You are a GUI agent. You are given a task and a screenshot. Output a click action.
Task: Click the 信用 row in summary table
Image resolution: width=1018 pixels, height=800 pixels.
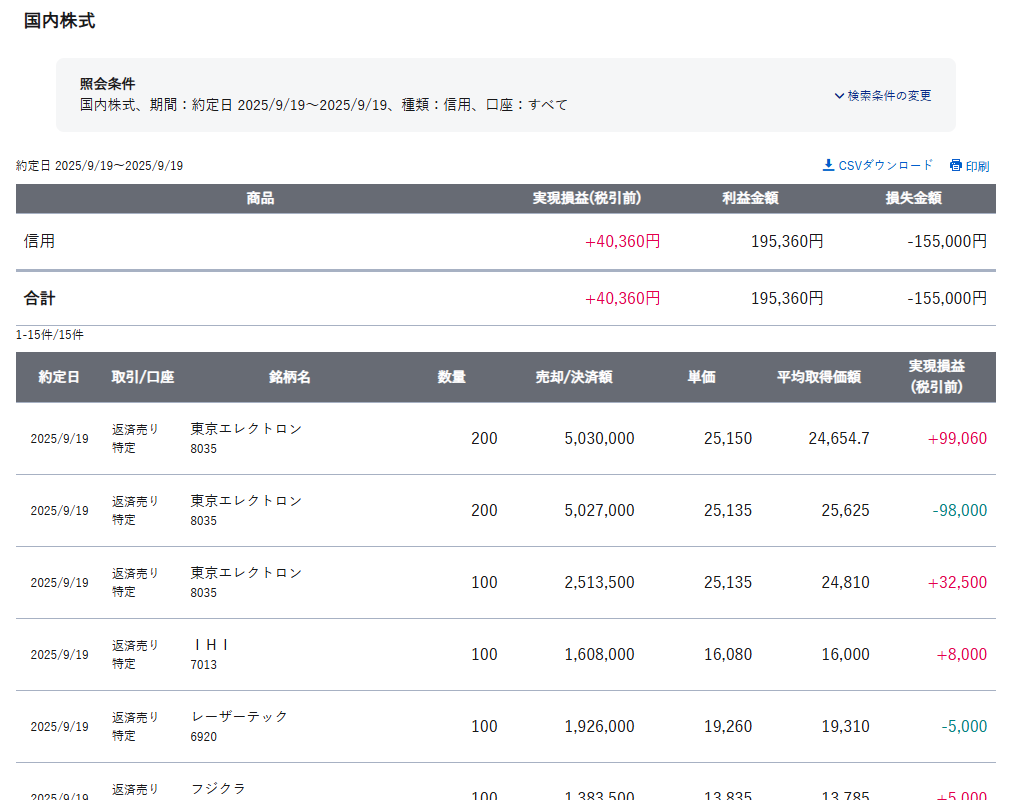[x=40, y=241]
